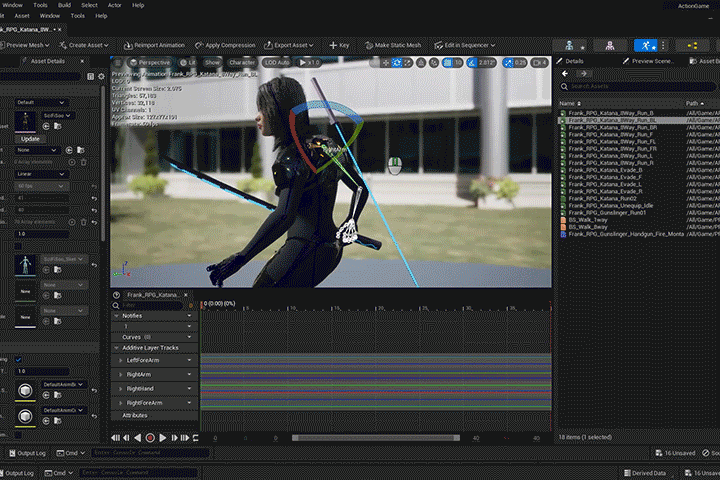Expand the LeftForeArm track
This screenshot has width=720, height=480.
point(121,361)
